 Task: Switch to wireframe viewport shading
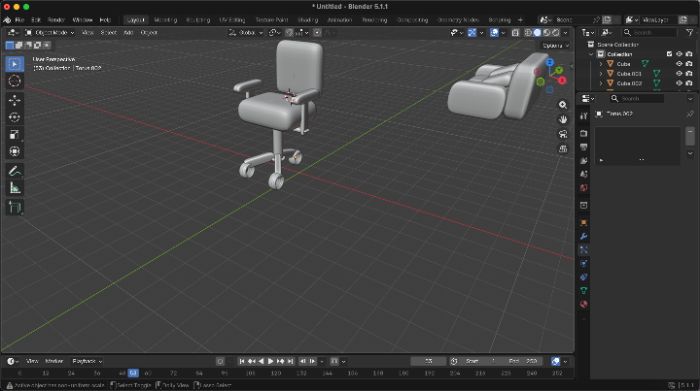(x=528, y=33)
